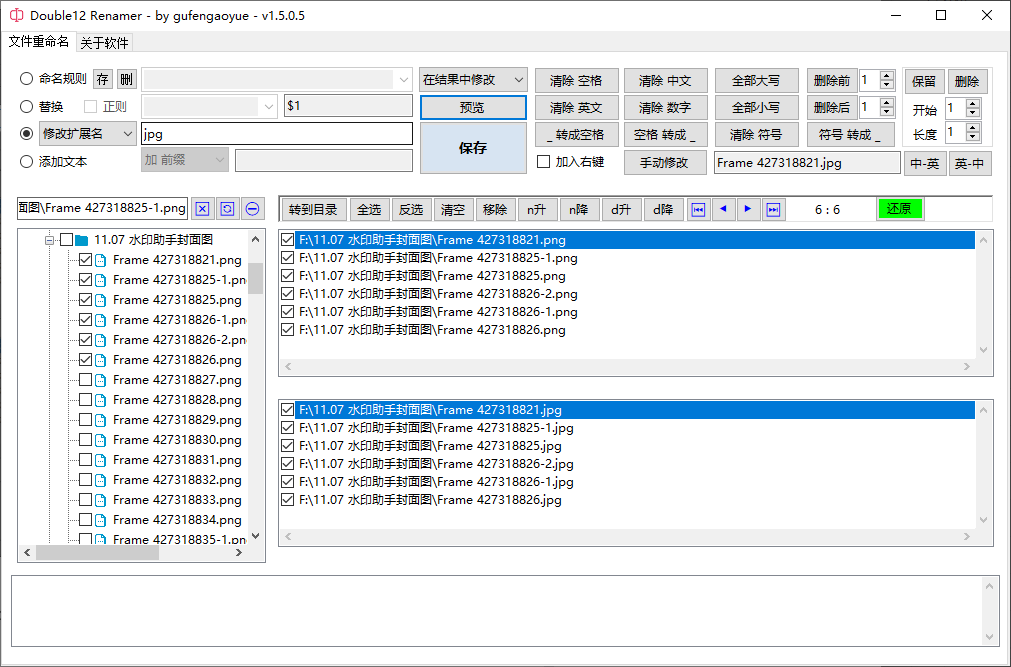Click the jpg extension input field
The height and width of the screenshot is (667, 1011).
277,134
